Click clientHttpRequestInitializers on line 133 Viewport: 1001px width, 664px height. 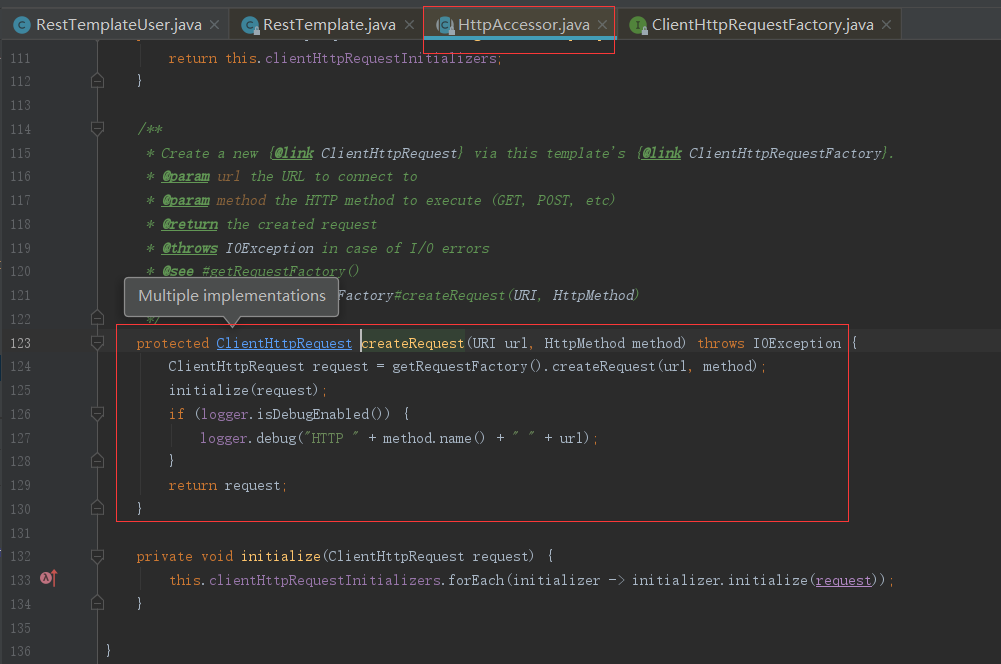point(325,580)
